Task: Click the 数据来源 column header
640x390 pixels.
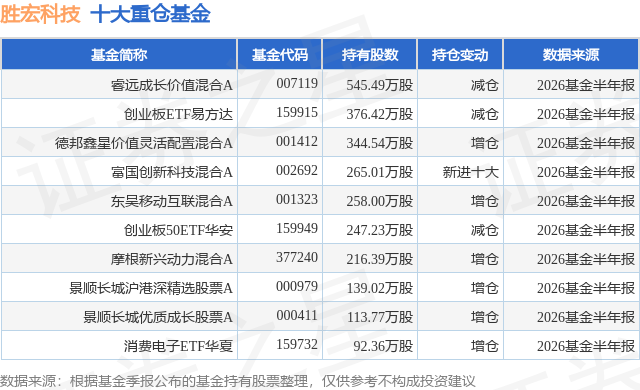Action: pos(571,54)
